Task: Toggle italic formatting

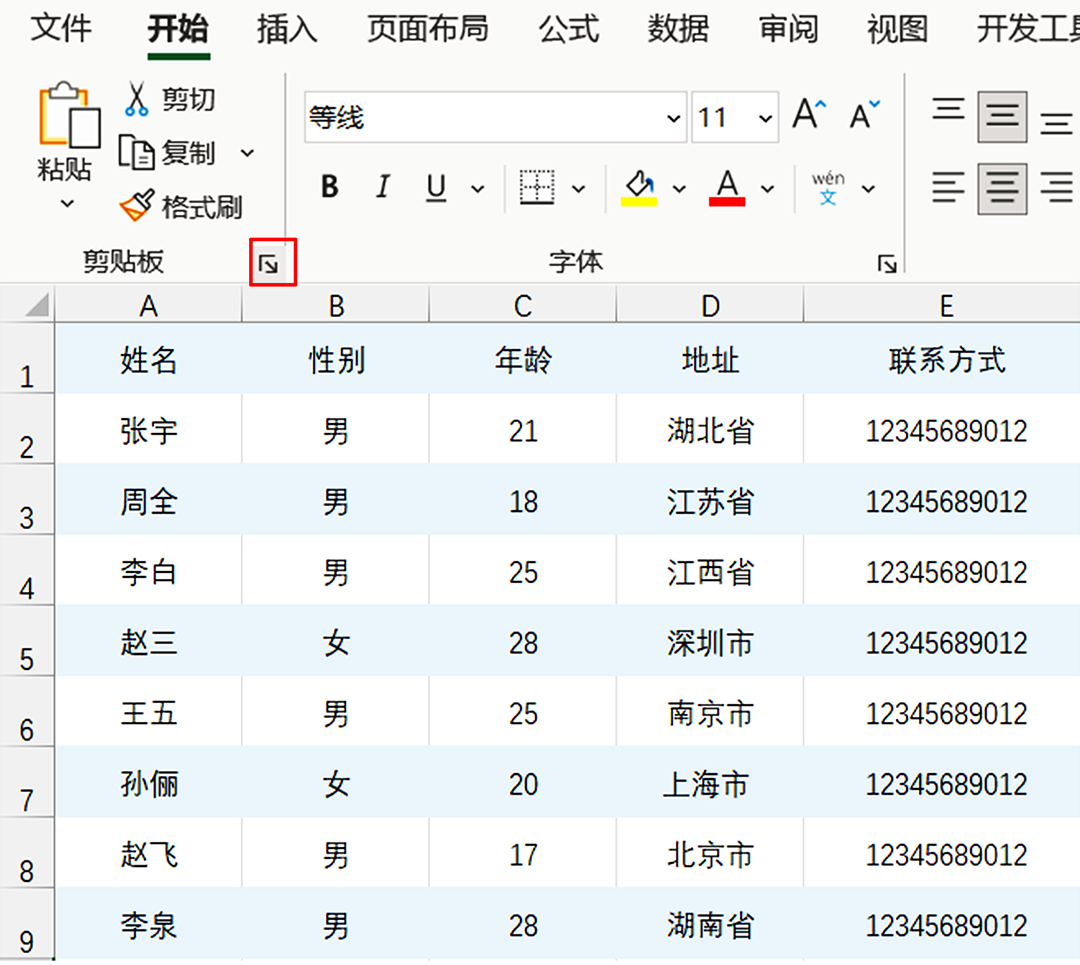Action: pos(381,187)
